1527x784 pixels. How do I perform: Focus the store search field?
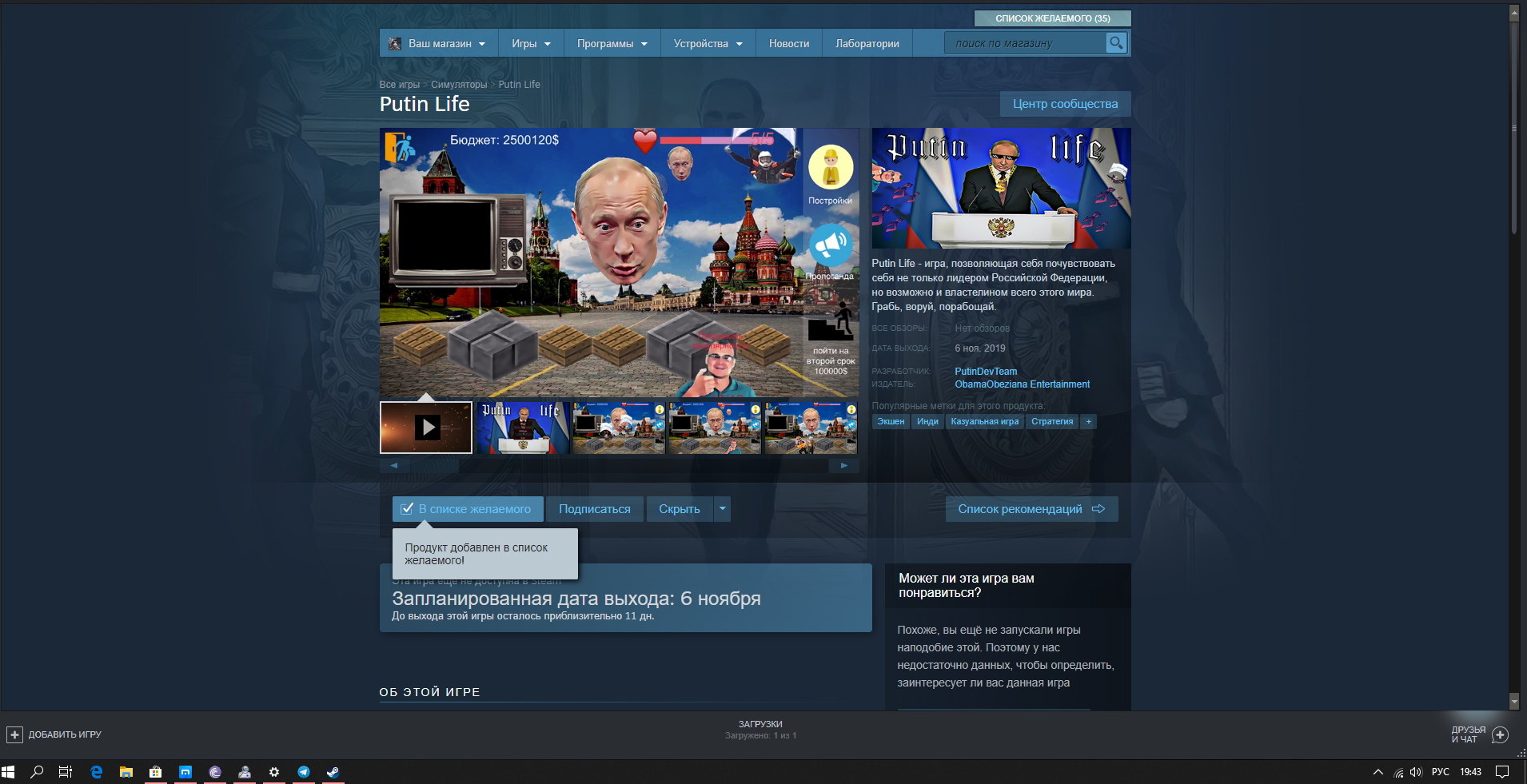1025,43
